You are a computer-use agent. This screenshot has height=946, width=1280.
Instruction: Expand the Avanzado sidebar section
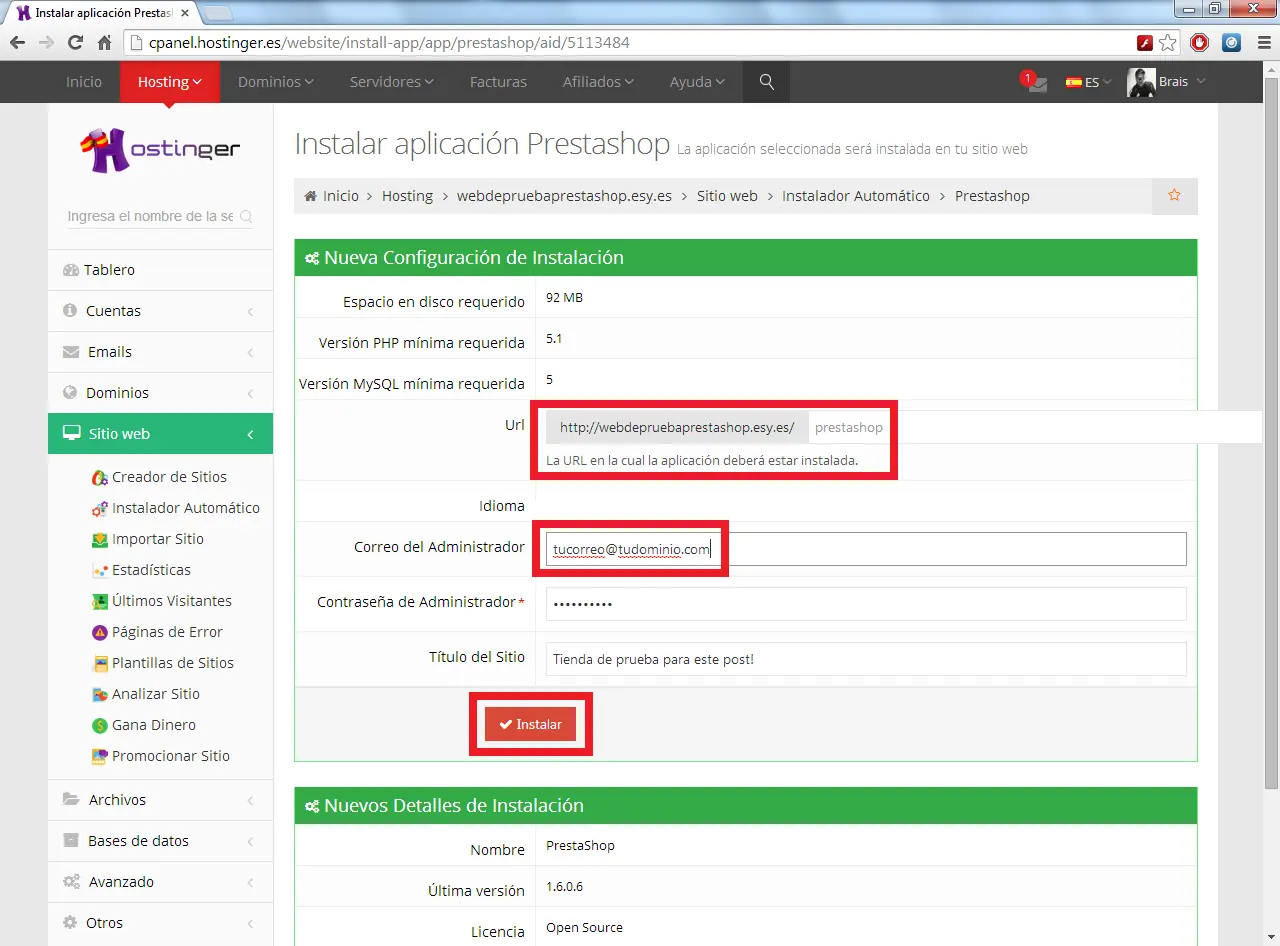[160, 882]
